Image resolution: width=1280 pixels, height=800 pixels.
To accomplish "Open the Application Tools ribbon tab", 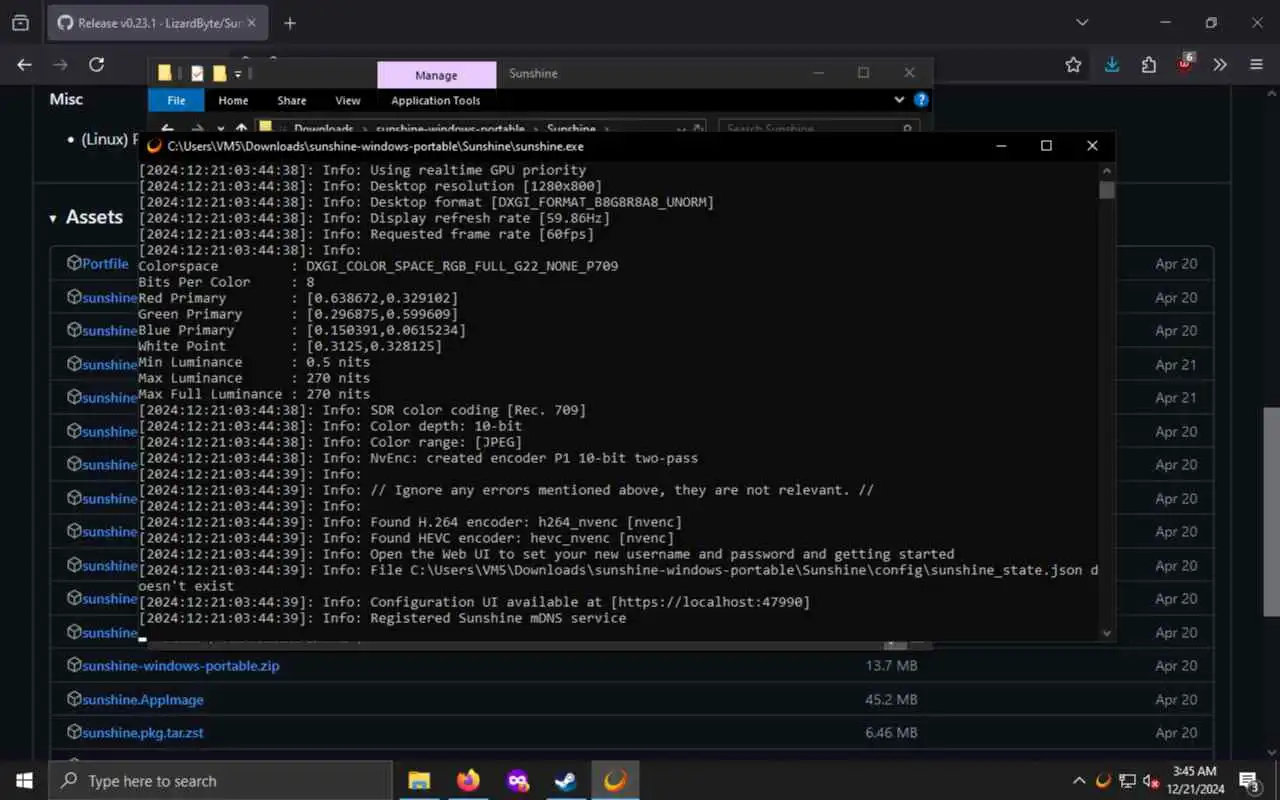I will pos(435,100).
